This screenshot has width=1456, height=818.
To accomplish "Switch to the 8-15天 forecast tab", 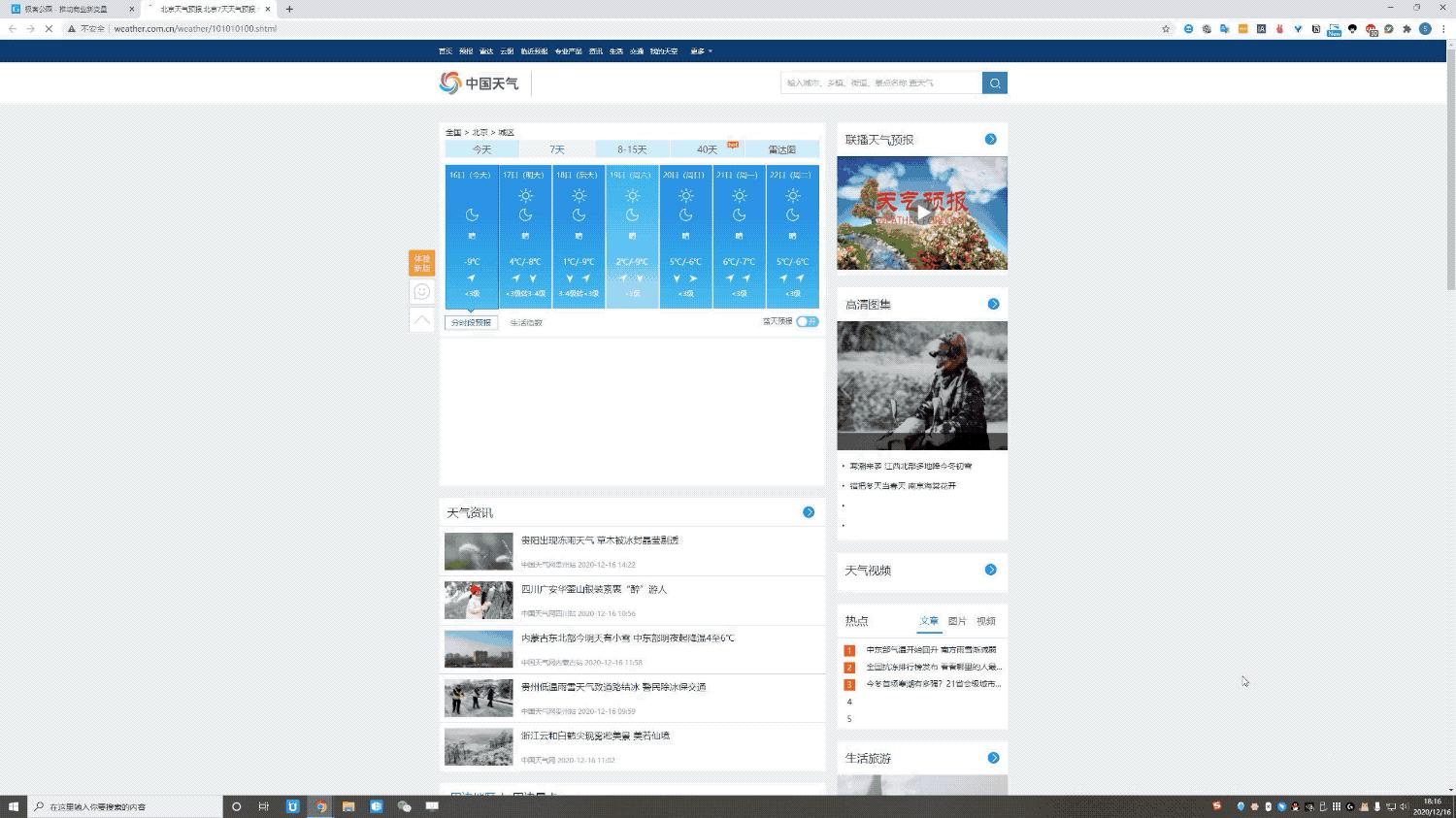I will [631, 149].
